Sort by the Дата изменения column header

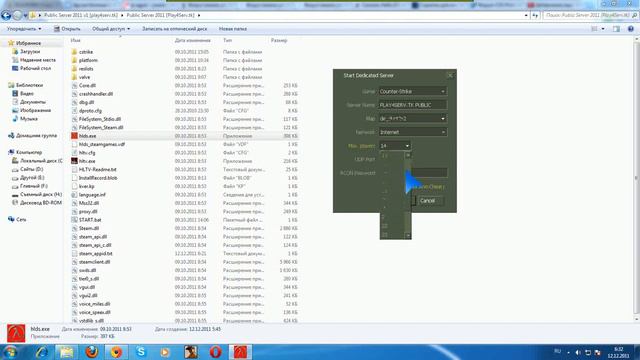[193, 40]
